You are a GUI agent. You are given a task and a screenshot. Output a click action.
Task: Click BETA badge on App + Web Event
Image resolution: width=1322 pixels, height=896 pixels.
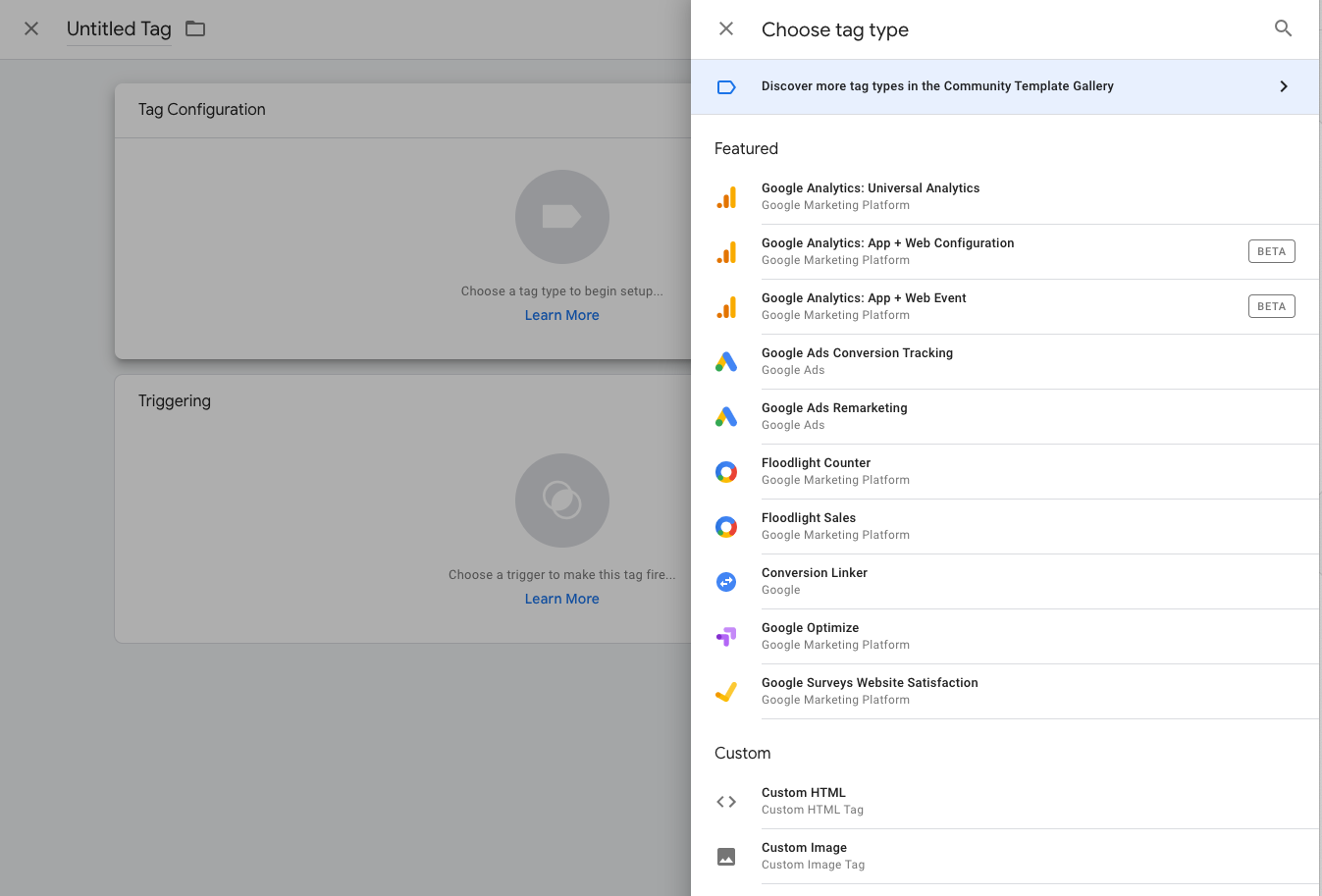point(1271,306)
